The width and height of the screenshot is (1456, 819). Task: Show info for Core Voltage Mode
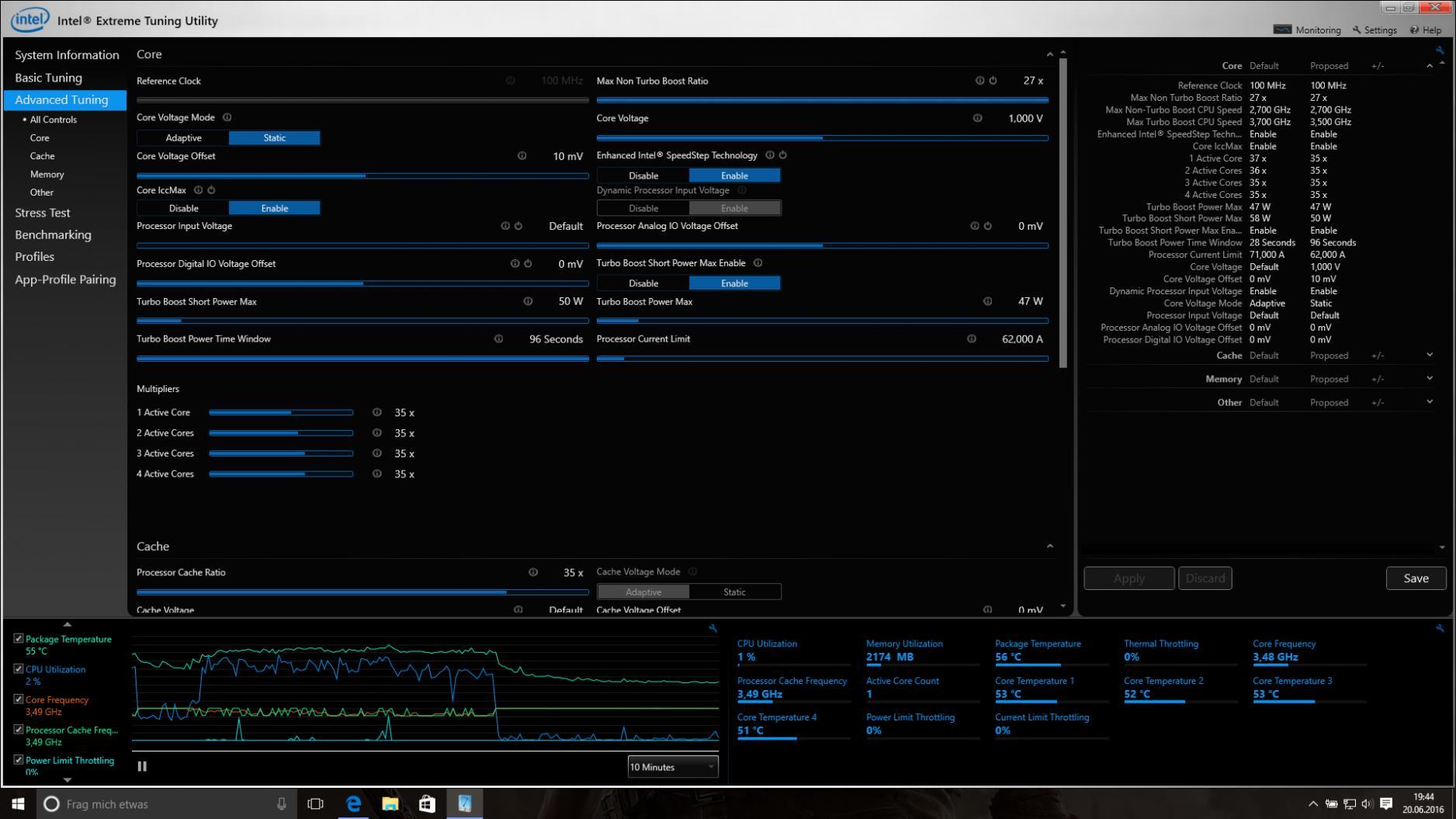pos(227,117)
